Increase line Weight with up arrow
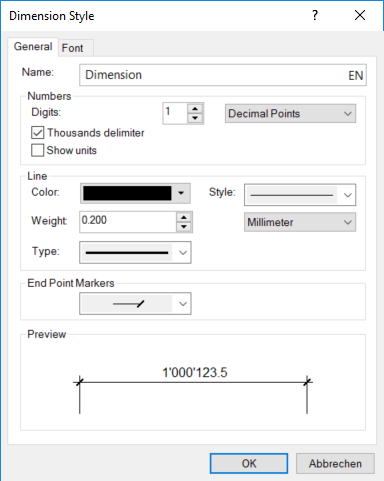Viewport: 384px width, 481px height. (x=184, y=217)
